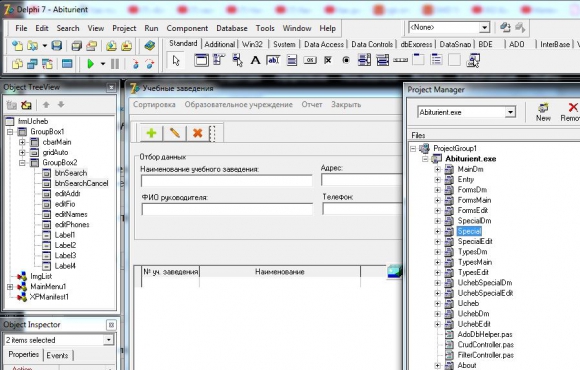Viewport: 580px width, 370px height.
Task: Select the Label component icon
Action: (x=255, y=60)
